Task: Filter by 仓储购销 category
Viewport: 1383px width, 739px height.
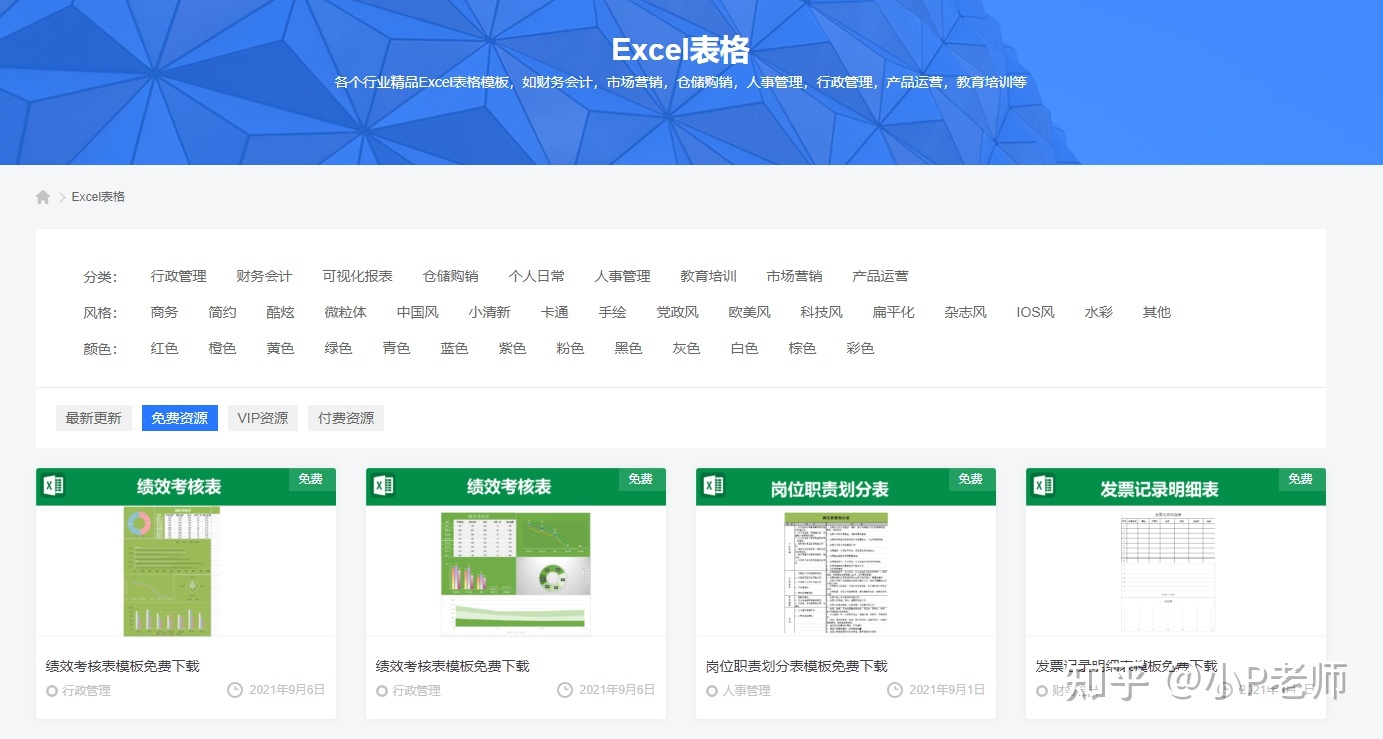Action: point(451,276)
